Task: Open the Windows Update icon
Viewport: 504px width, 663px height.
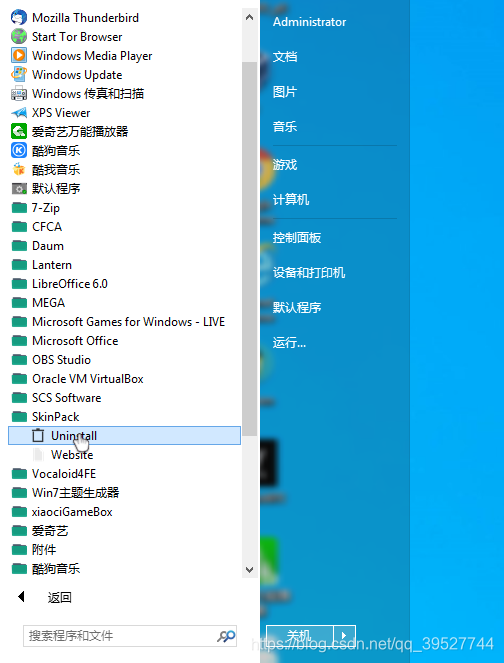Action: coord(19,75)
